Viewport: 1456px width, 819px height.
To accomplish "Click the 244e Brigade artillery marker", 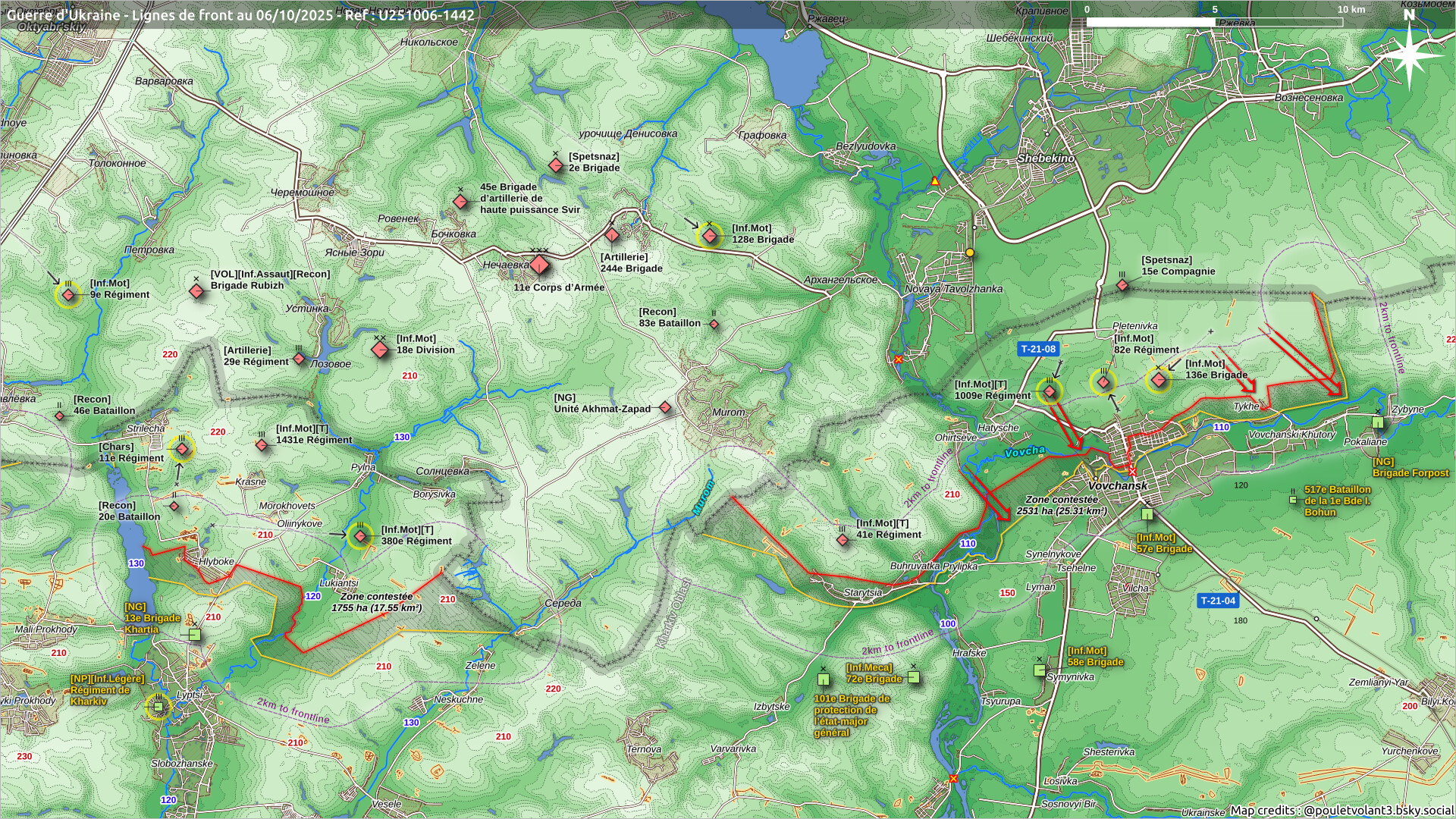I will [x=612, y=234].
